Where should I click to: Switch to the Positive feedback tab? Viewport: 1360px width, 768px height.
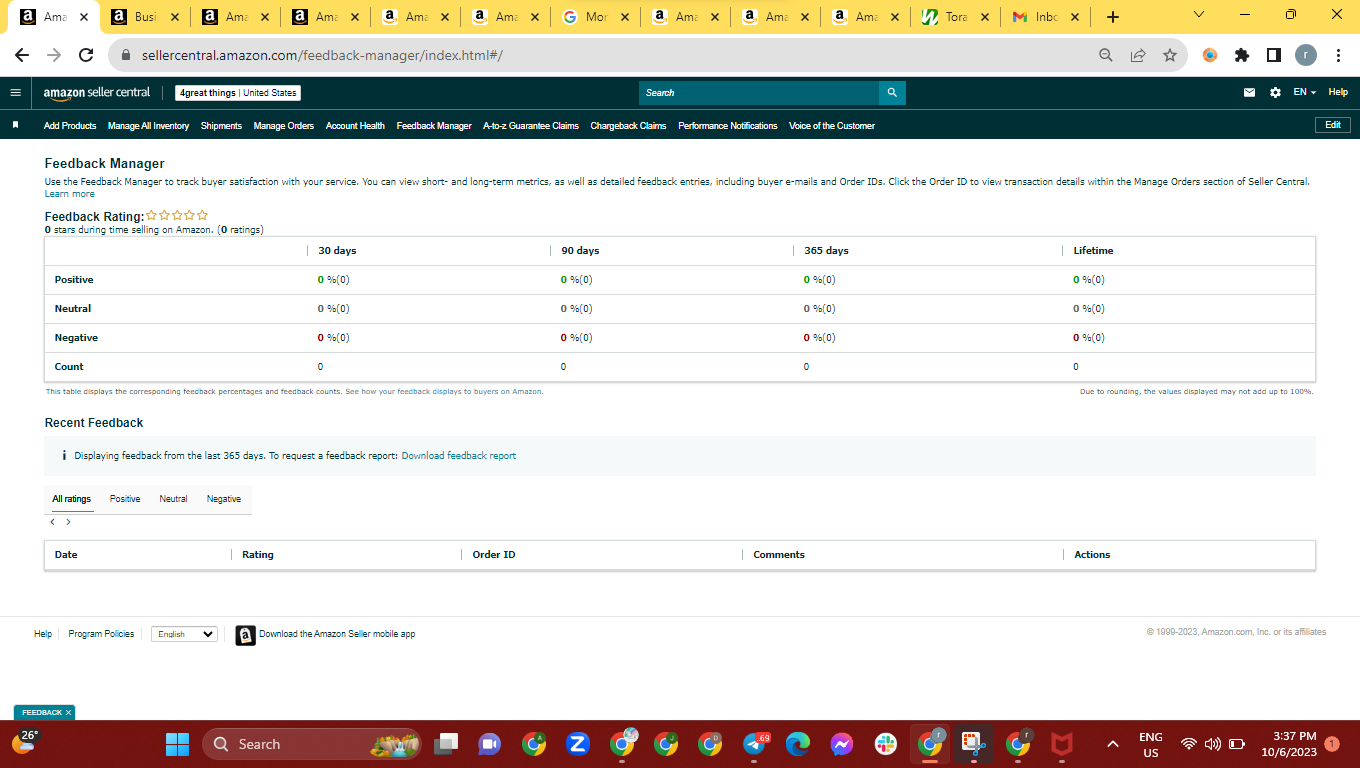click(x=125, y=499)
